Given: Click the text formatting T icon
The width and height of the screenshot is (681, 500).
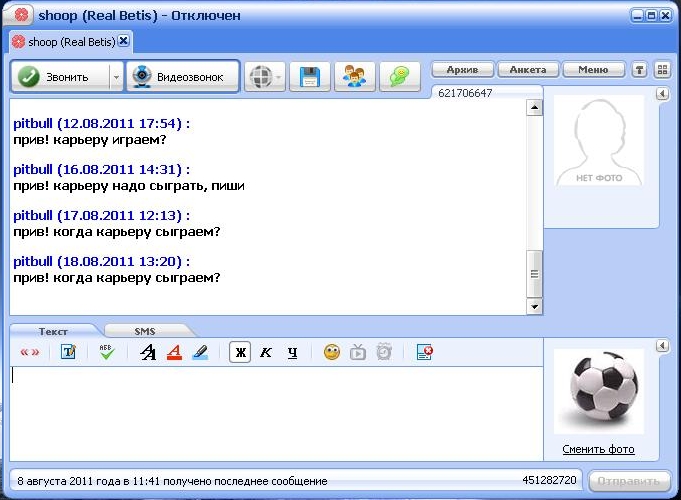Looking at the screenshot, I should (68, 352).
